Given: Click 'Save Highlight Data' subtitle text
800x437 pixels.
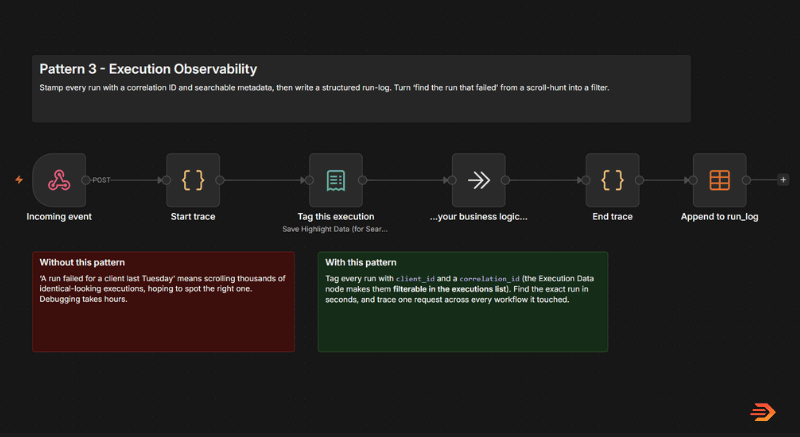Looking at the screenshot, I should 335,229.
